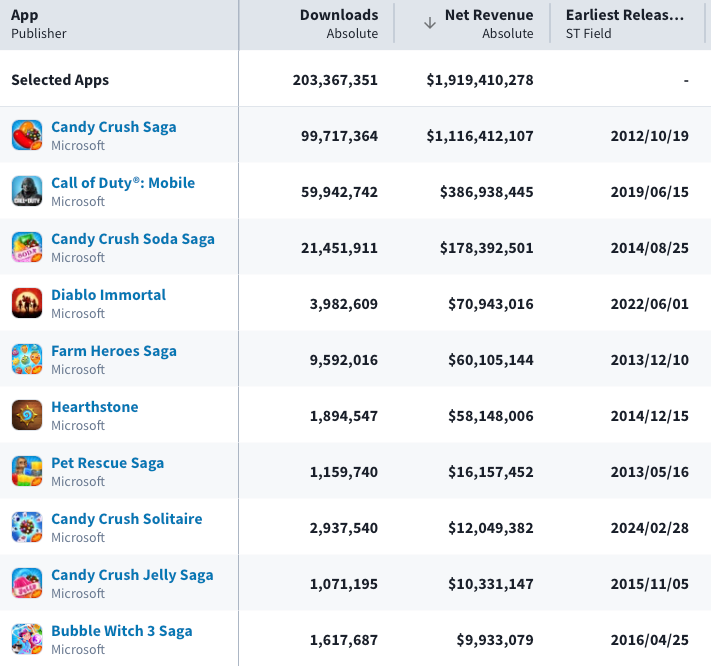The width and height of the screenshot is (711, 667).
Task: Click the Diablo Immortal app icon
Action: pyautogui.click(x=27, y=303)
